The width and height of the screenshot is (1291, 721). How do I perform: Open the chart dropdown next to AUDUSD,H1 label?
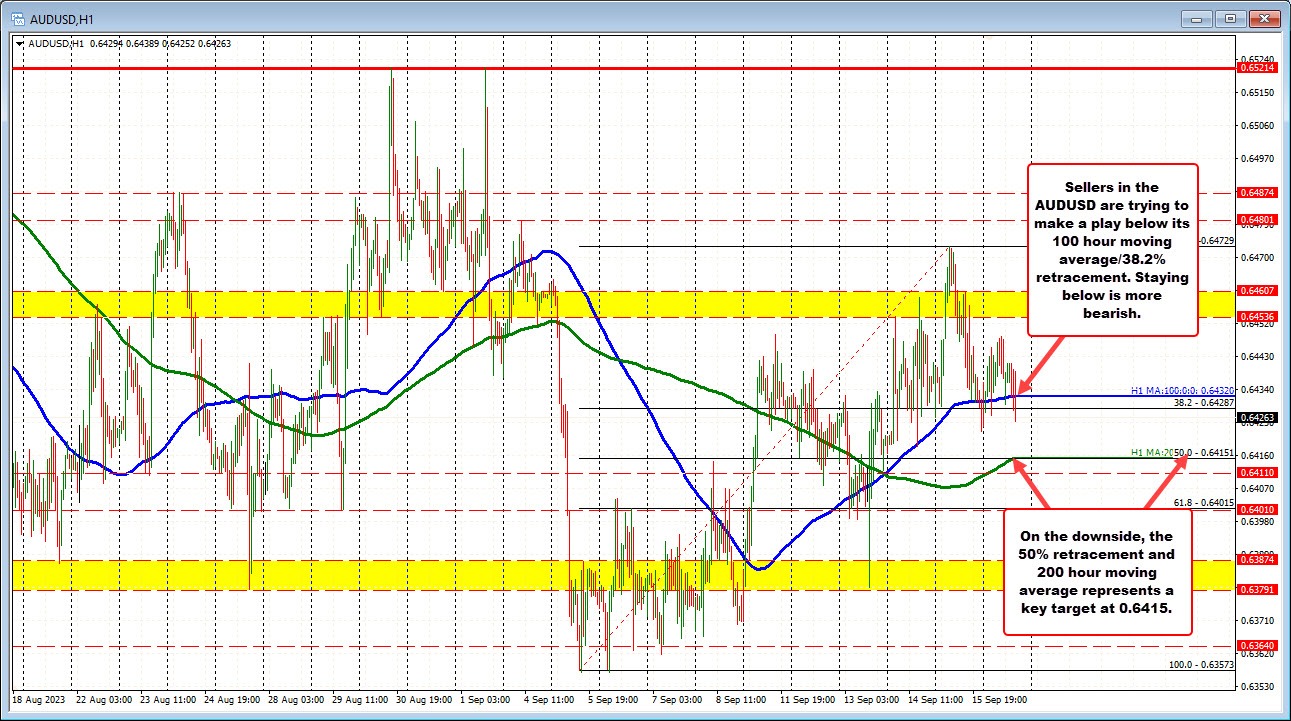click(19, 44)
